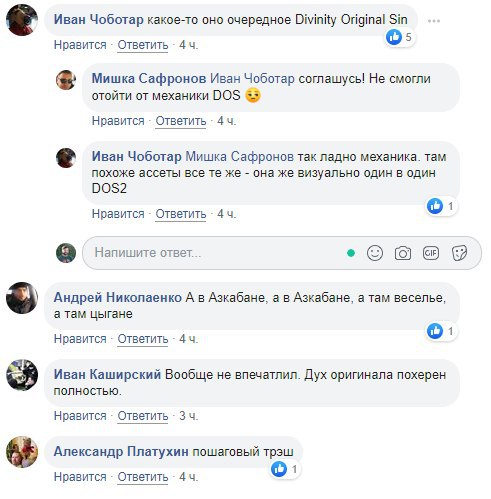Like Иван Каширский's comment via Нравится
Screen dimensions: 491x499
(80, 416)
